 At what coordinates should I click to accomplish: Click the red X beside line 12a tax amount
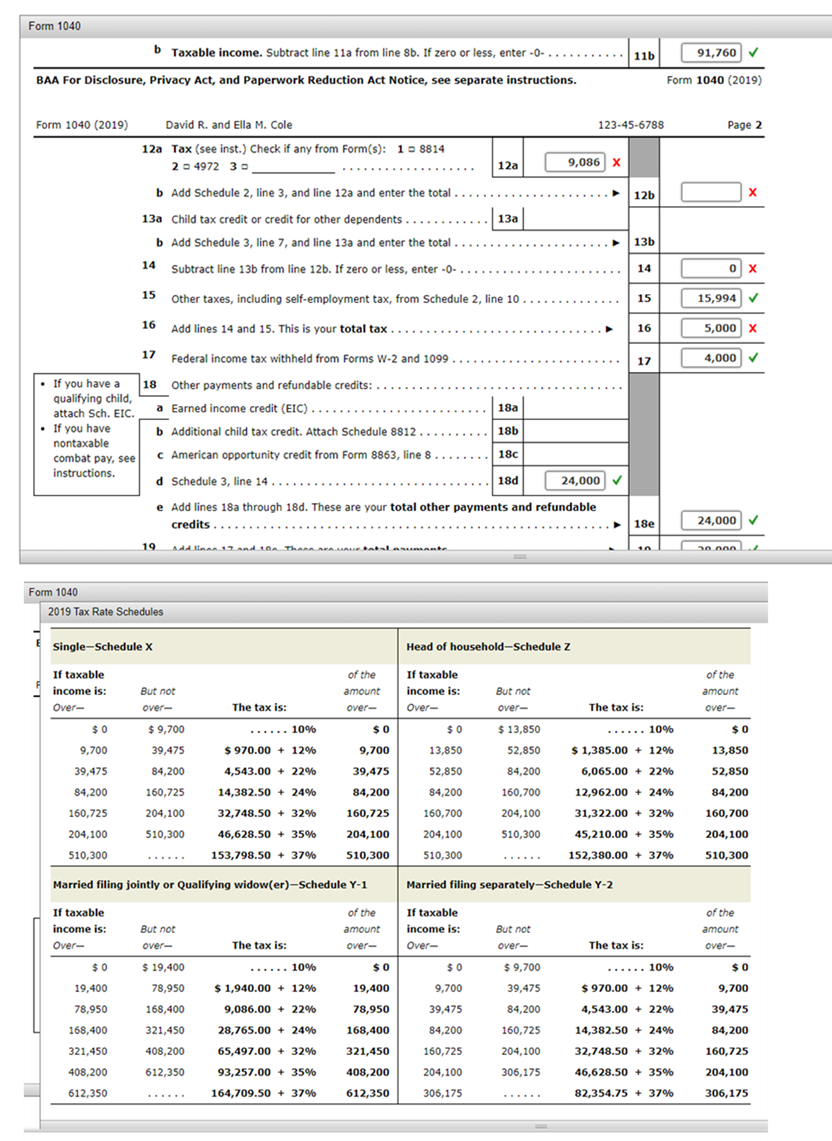[x=617, y=160]
